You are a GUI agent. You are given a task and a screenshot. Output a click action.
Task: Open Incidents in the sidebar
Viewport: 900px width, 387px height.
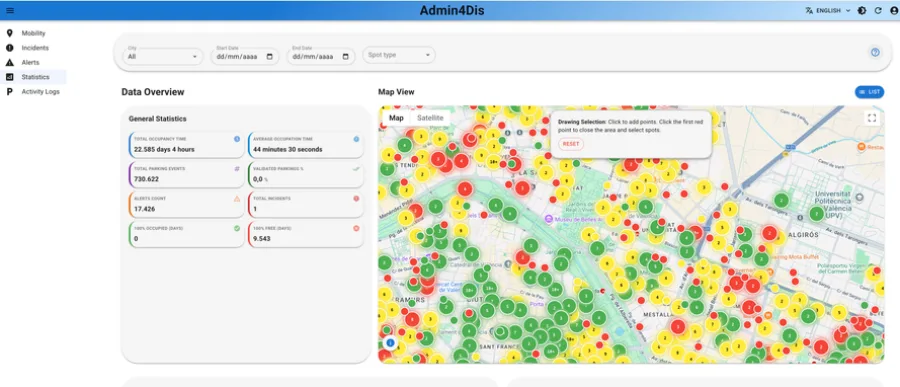pyautogui.click(x=35, y=48)
